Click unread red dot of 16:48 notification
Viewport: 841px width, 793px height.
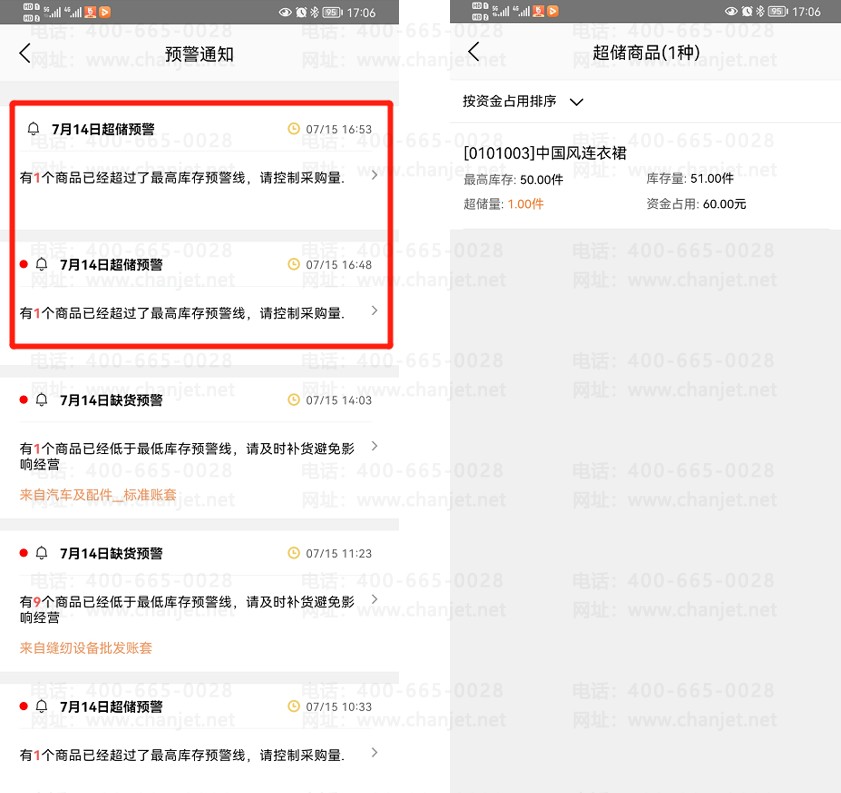(24, 264)
